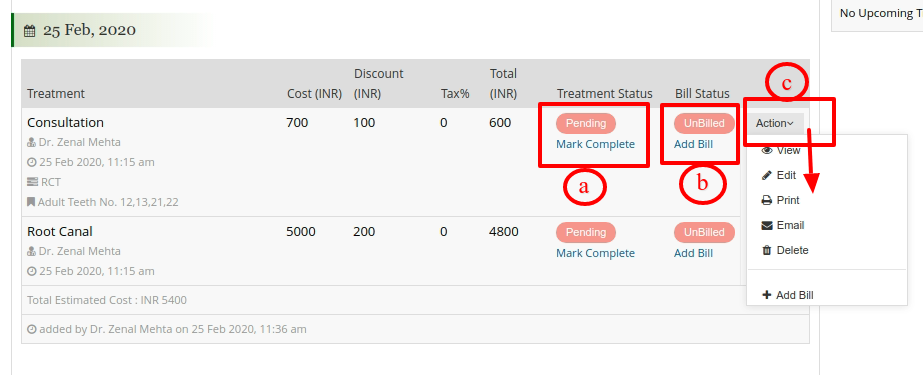Screen dimensions: 923x375
Task: Click the pencil icon for Edit
Action: point(766,175)
